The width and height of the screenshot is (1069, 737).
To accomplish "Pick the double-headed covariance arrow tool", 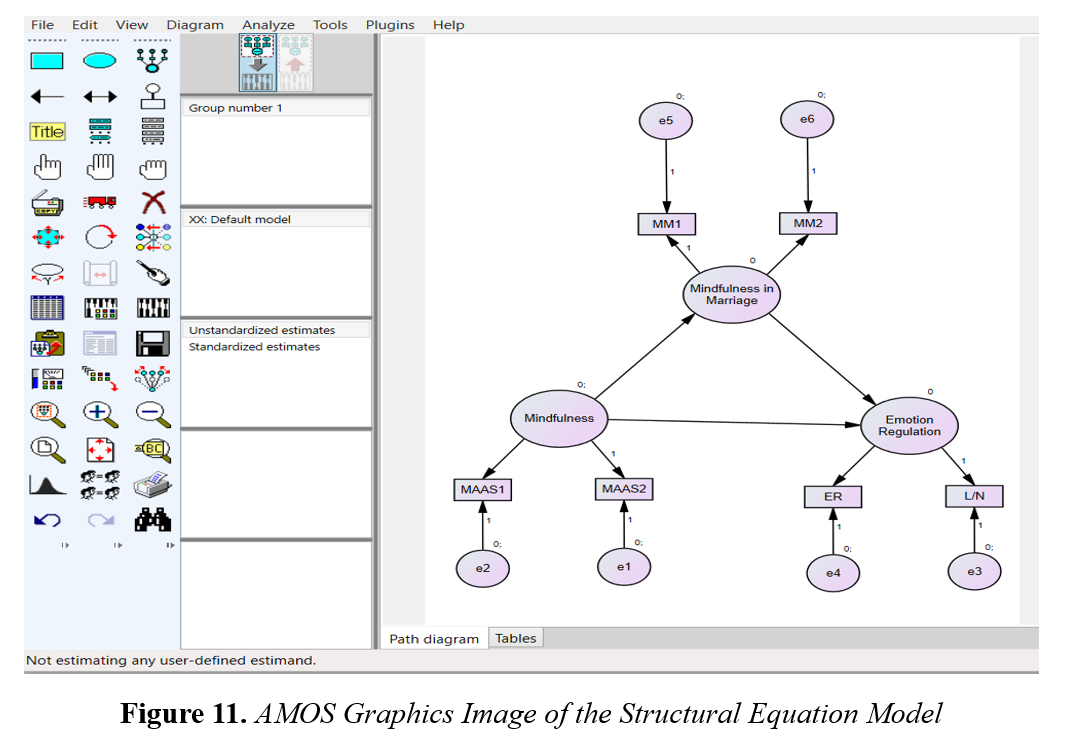I will [99, 97].
